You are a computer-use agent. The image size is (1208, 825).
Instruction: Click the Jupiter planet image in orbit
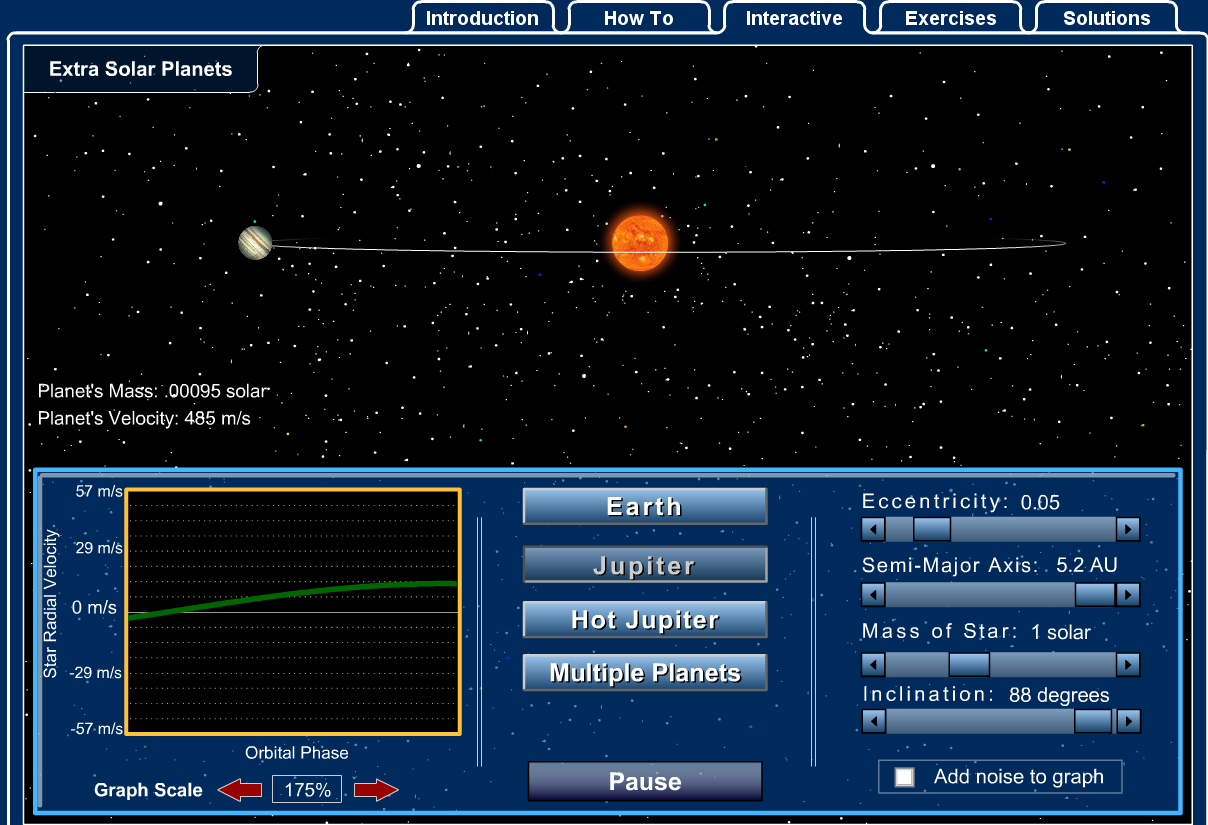(255, 242)
